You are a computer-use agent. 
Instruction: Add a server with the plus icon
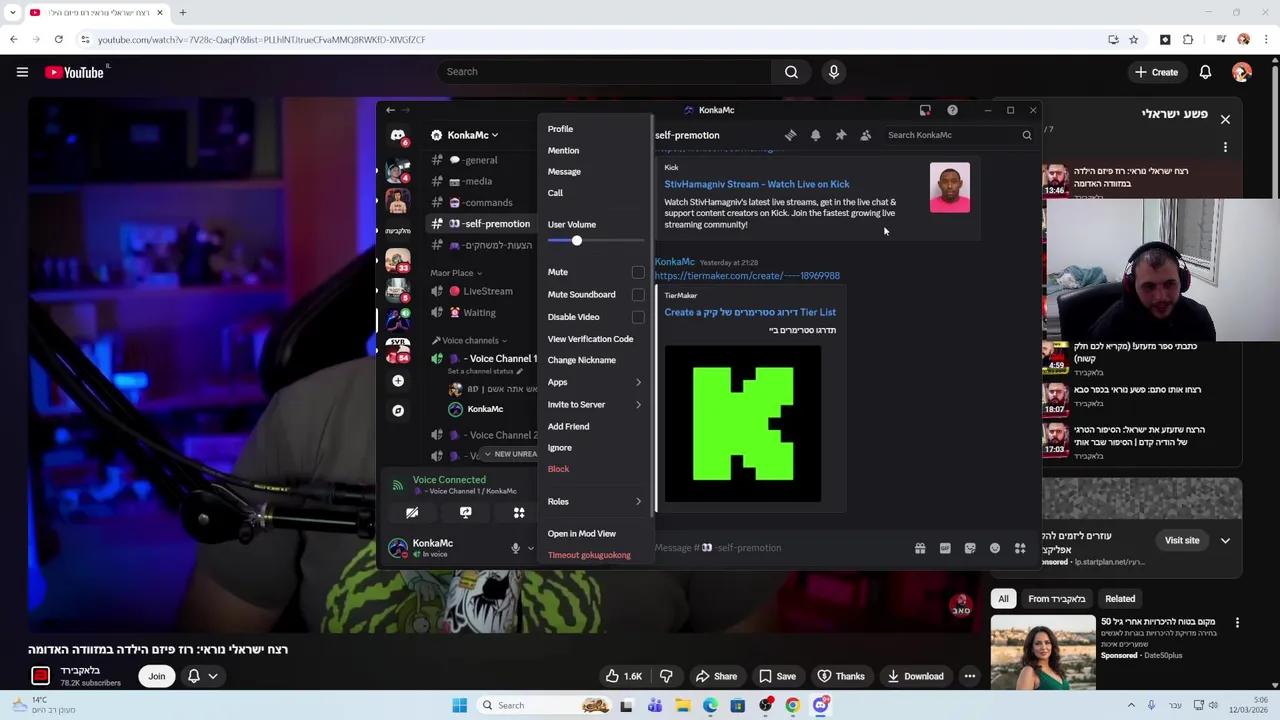click(x=398, y=381)
